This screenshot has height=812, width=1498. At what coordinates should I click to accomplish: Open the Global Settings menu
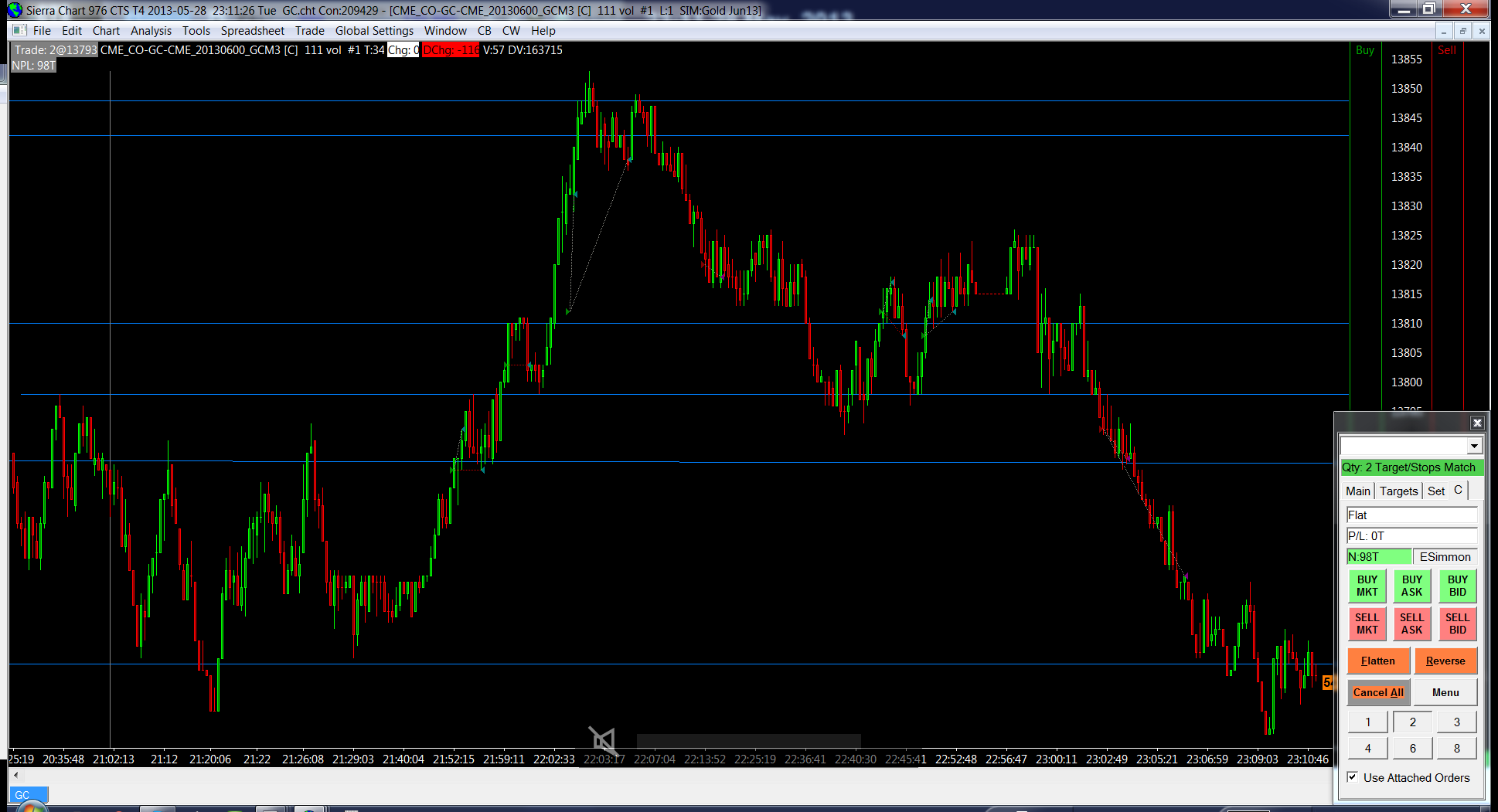pyautogui.click(x=374, y=31)
